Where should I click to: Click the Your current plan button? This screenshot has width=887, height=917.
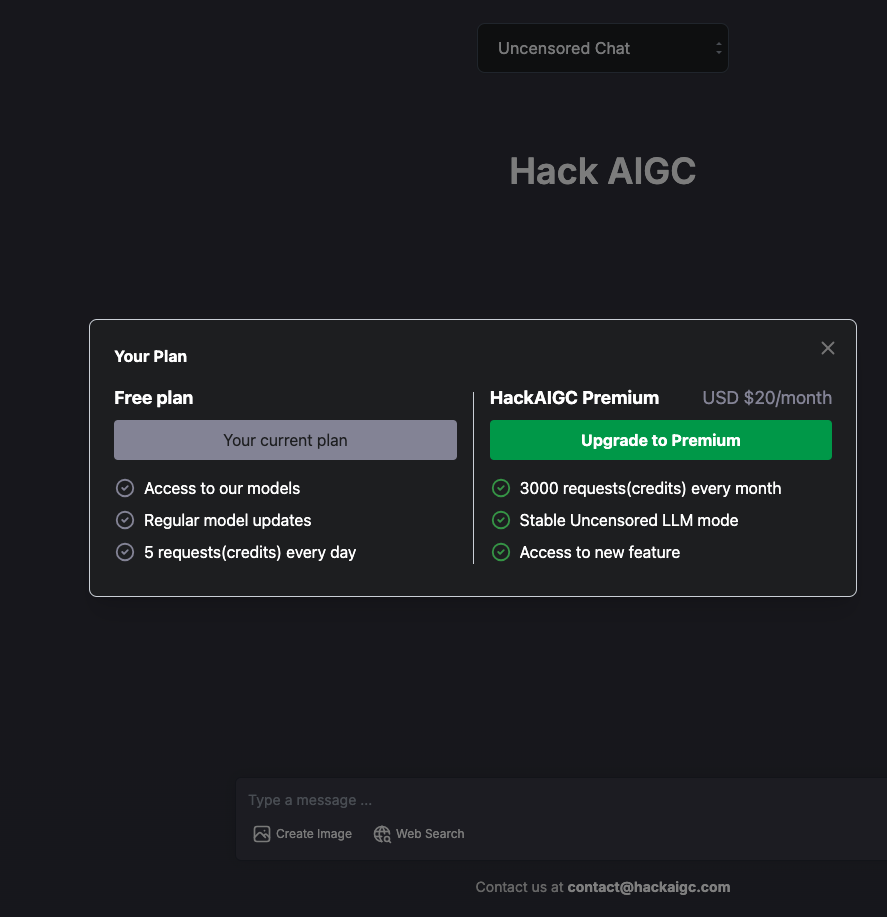(285, 440)
